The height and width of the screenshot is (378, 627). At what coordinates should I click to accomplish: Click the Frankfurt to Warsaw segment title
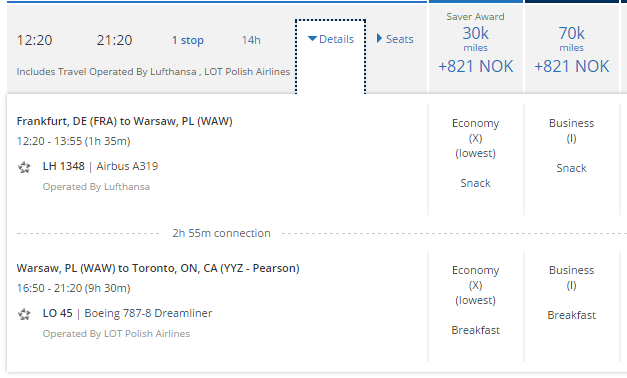[x=124, y=121]
